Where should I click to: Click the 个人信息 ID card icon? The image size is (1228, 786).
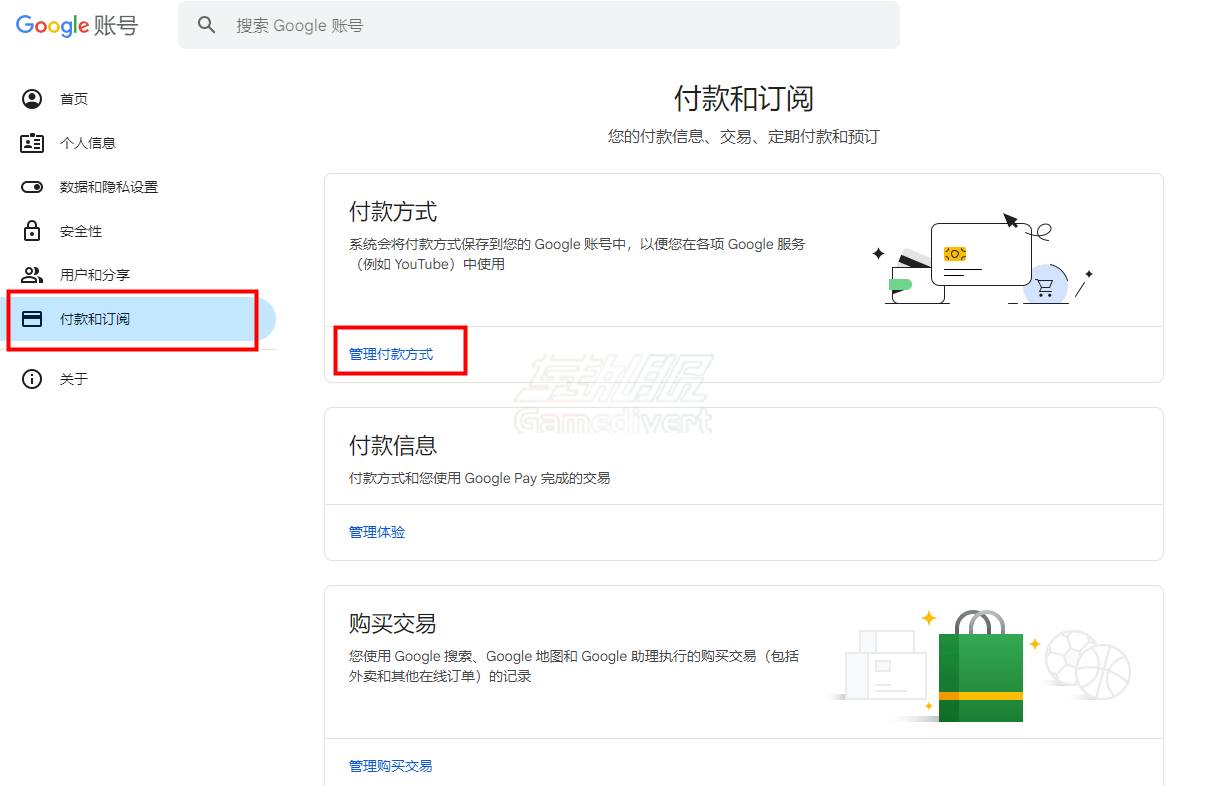point(32,143)
